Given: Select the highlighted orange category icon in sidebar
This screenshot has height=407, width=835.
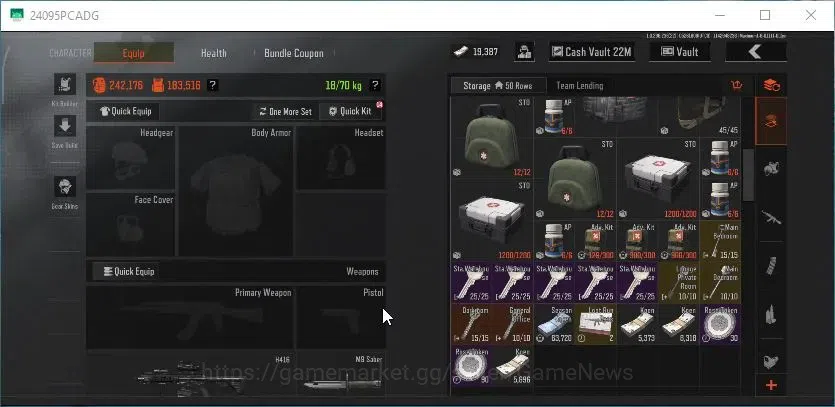Looking at the screenshot, I should pyautogui.click(x=771, y=121).
